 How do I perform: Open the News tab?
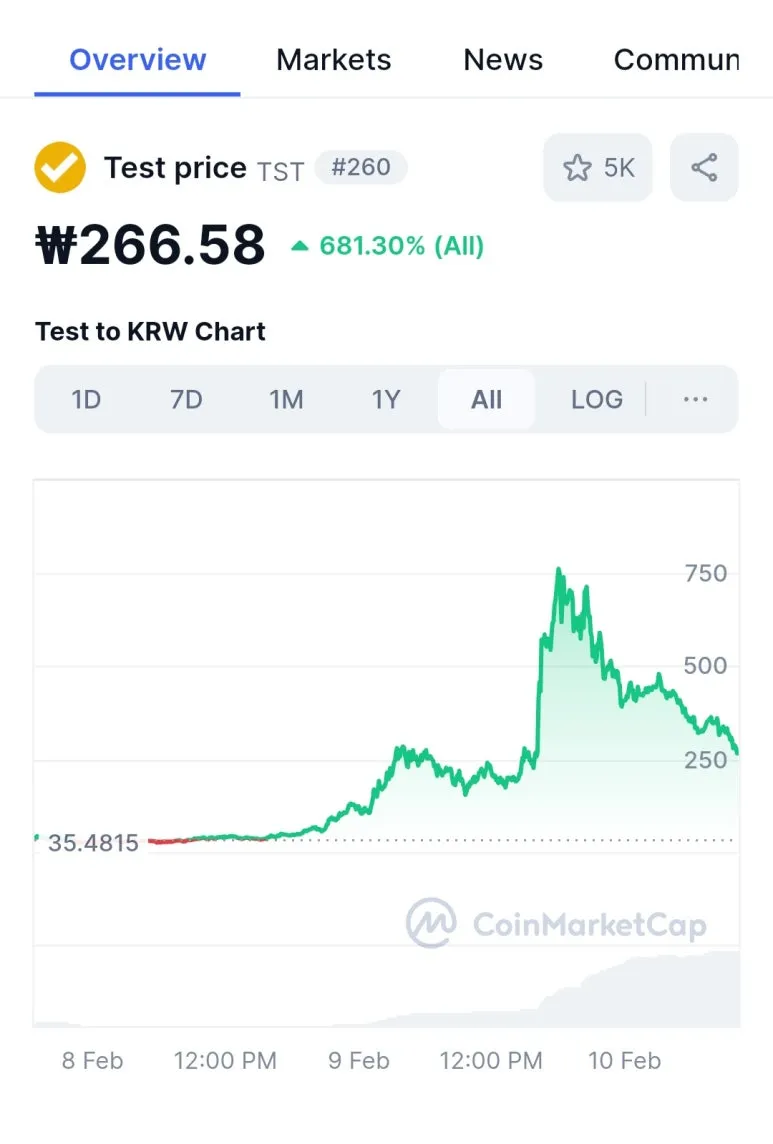click(503, 60)
